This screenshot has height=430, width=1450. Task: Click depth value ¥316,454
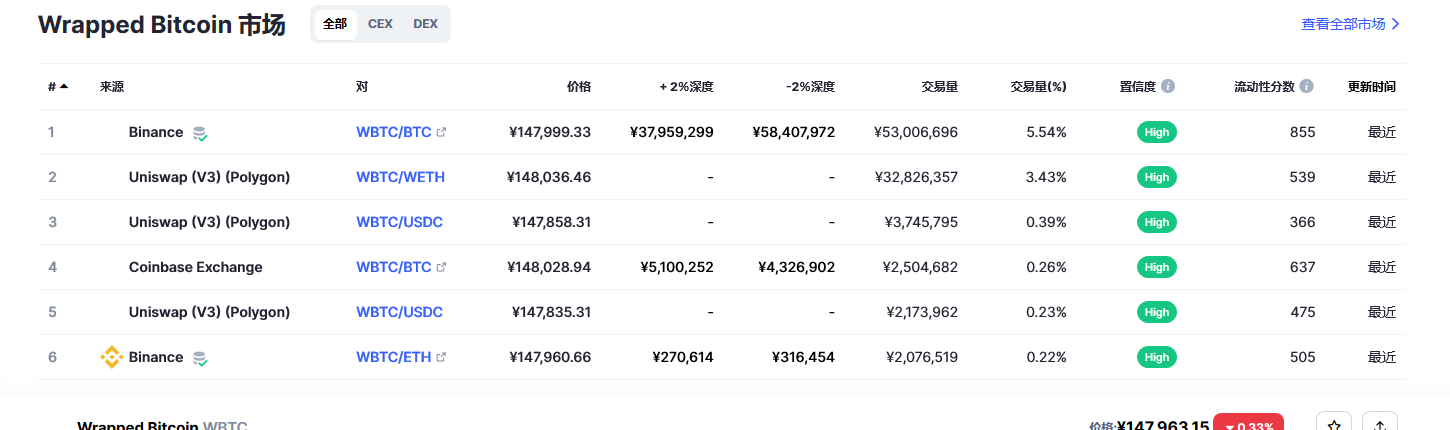click(803, 357)
